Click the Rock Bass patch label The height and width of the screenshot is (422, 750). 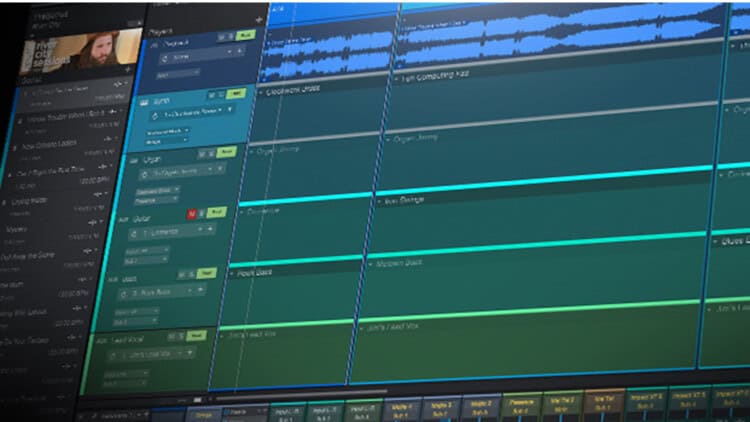(254, 272)
